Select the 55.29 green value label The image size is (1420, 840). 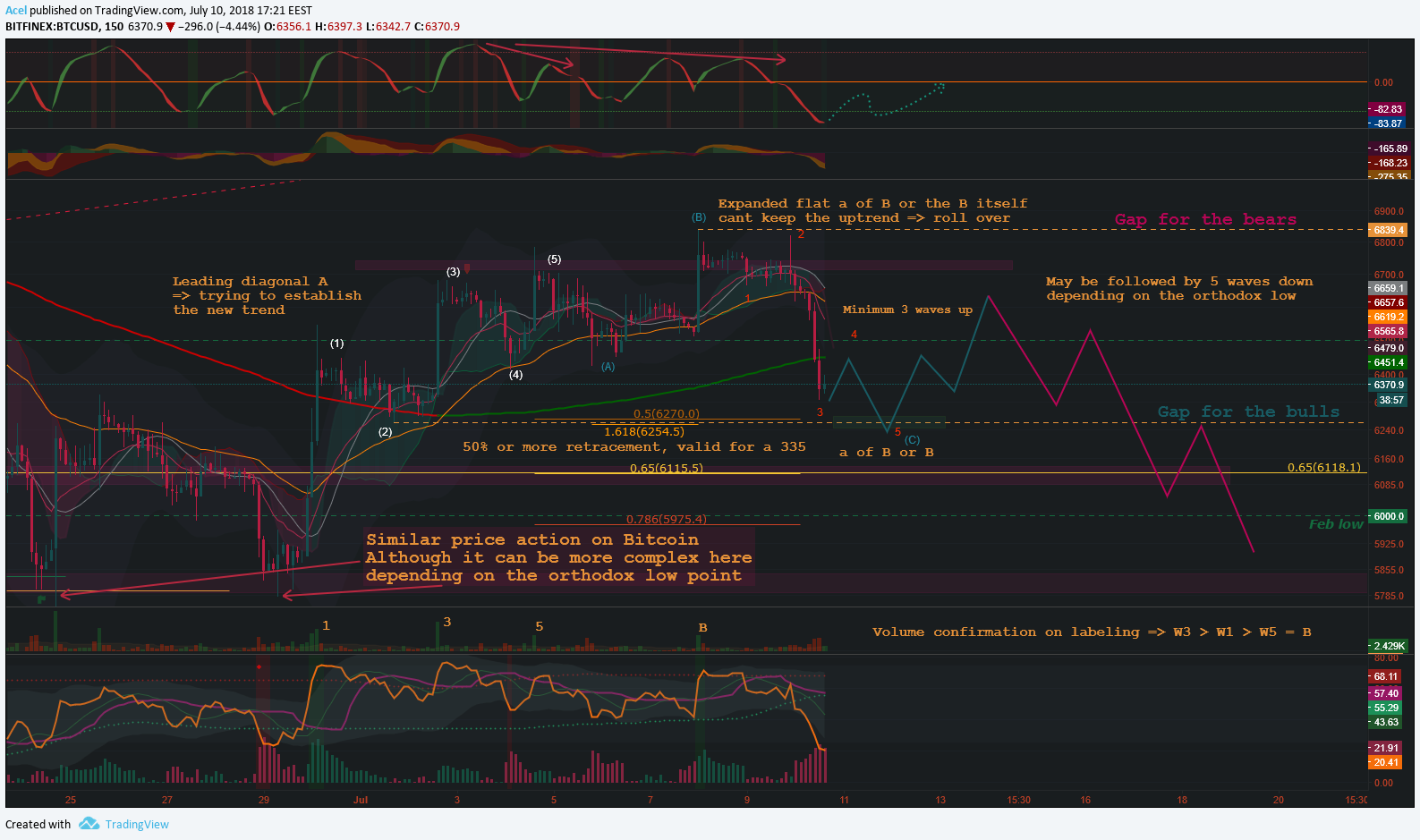click(1386, 708)
